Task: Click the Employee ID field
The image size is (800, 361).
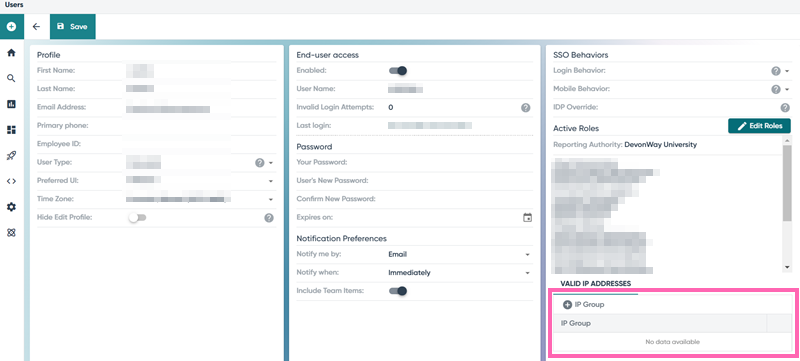Action: pyautogui.click(x=201, y=144)
